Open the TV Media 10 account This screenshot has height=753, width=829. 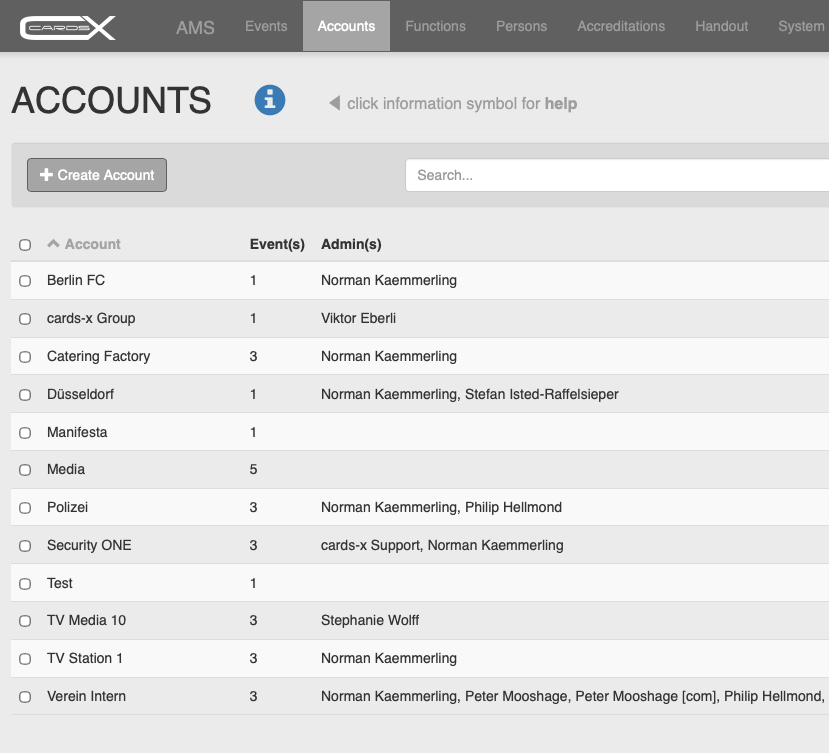(x=86, y=620)
